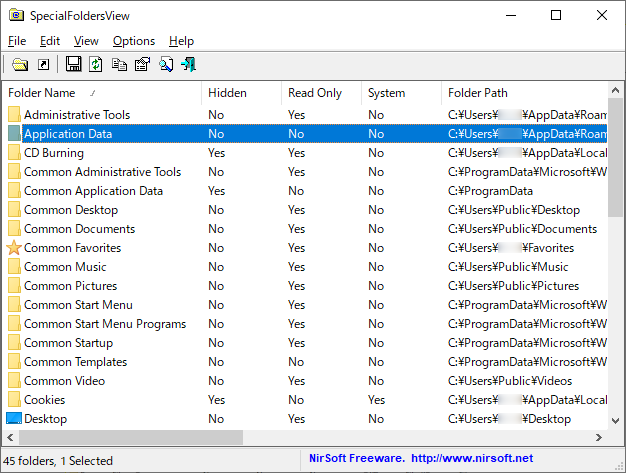Open Properties via the toolbar icon
This screenshot has width=626, height=473.
[142, 65]
